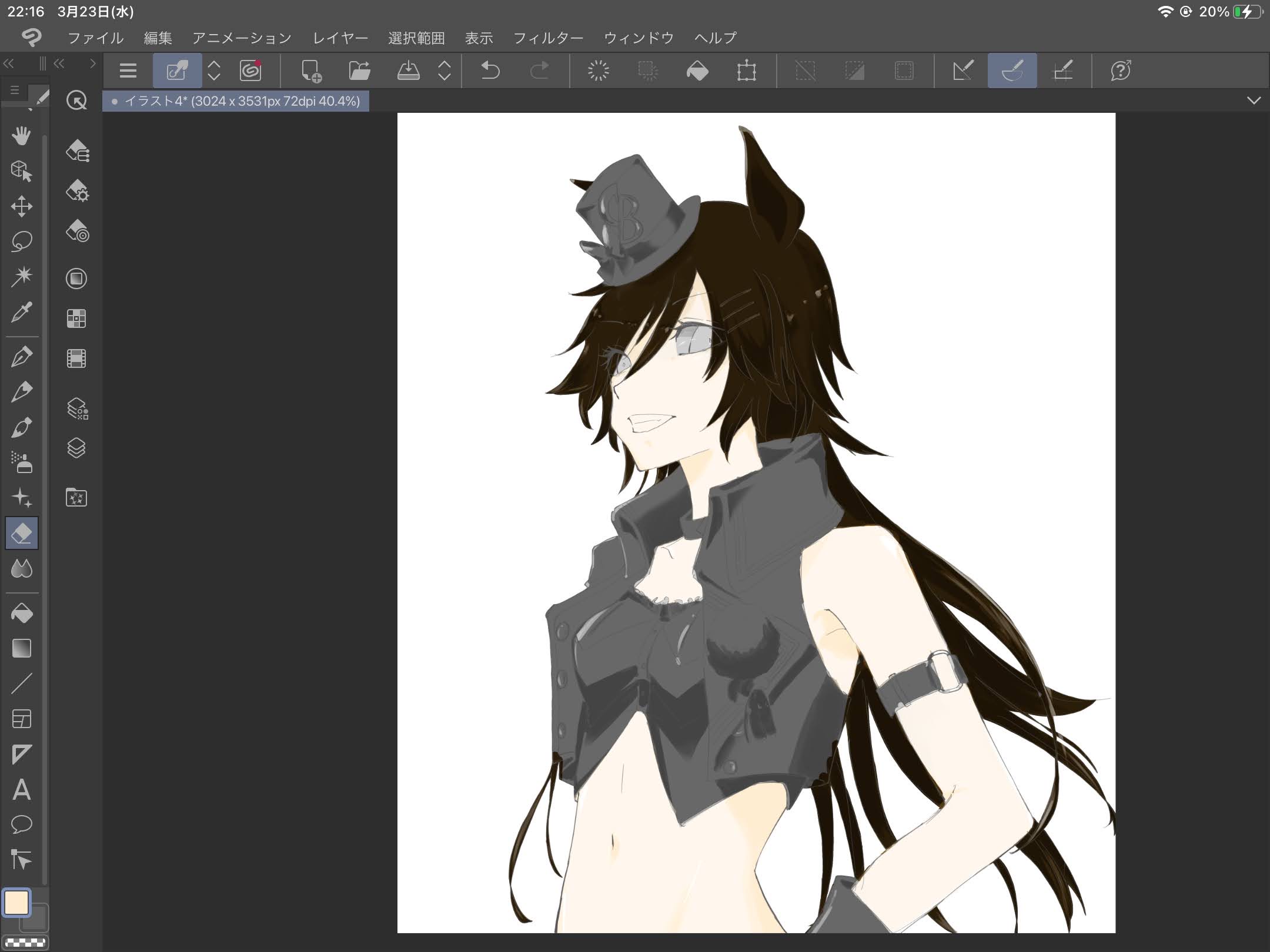Expand the save options up-down arrows

click(x=445, y=71)
